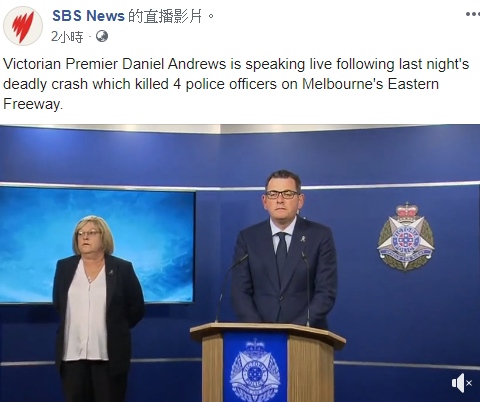Click the word Freeway in post text
The width and height of the screenshot is (480, 402).
coord(33,104)
